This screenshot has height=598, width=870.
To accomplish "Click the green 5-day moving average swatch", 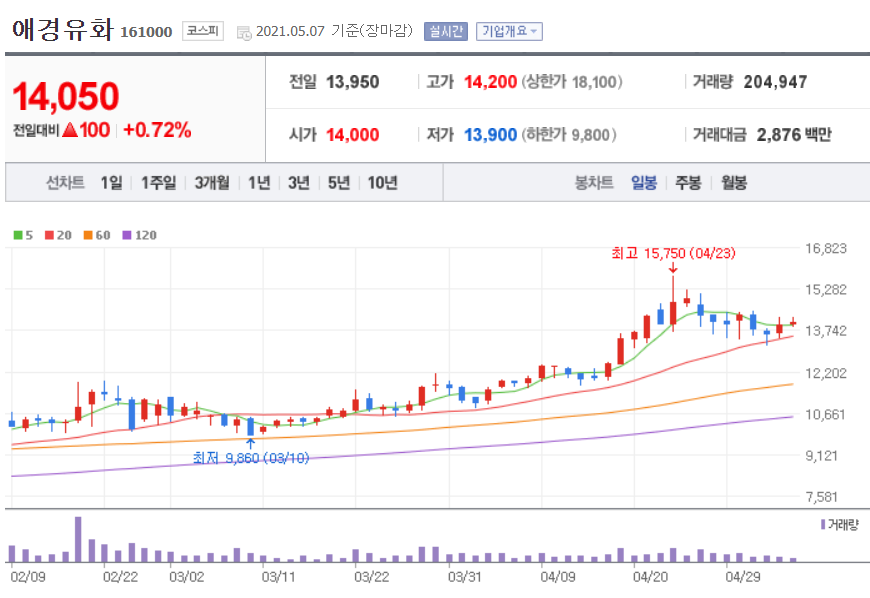I will 18,235.
